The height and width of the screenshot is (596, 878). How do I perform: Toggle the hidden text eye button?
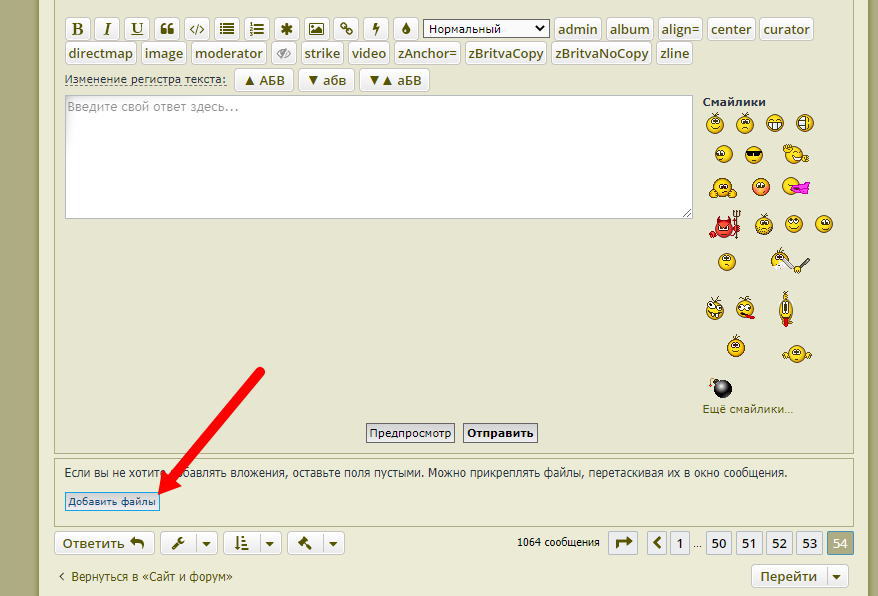pyautogui.click(x=284, y=53)
